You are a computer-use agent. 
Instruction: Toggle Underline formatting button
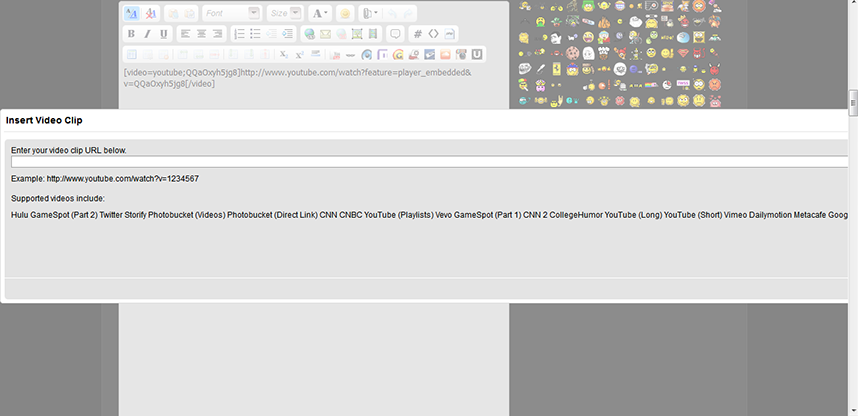click(x=164, y=34)
